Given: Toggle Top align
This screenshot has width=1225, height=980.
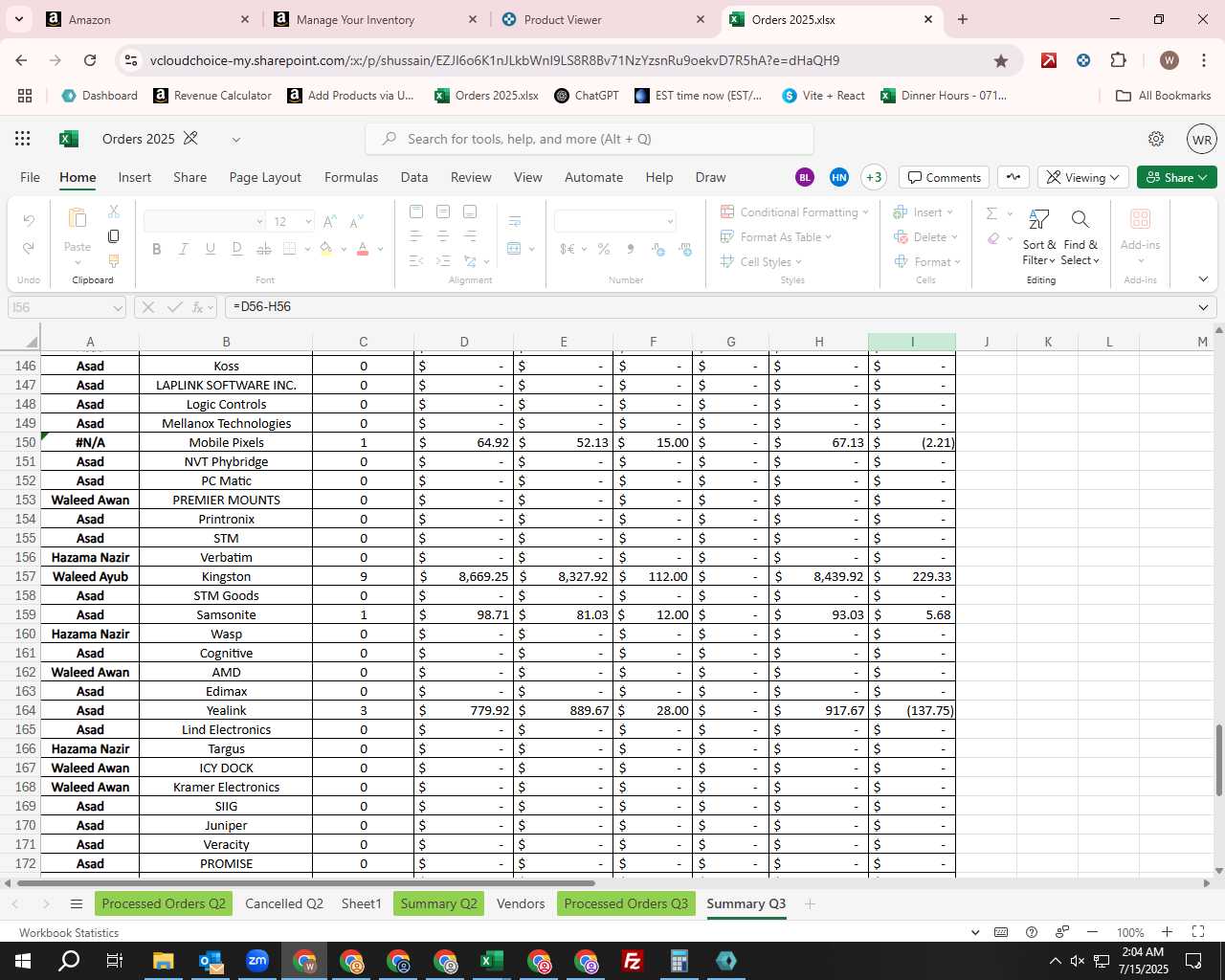Looking at the screenshot, I should (x=416, y=211).
